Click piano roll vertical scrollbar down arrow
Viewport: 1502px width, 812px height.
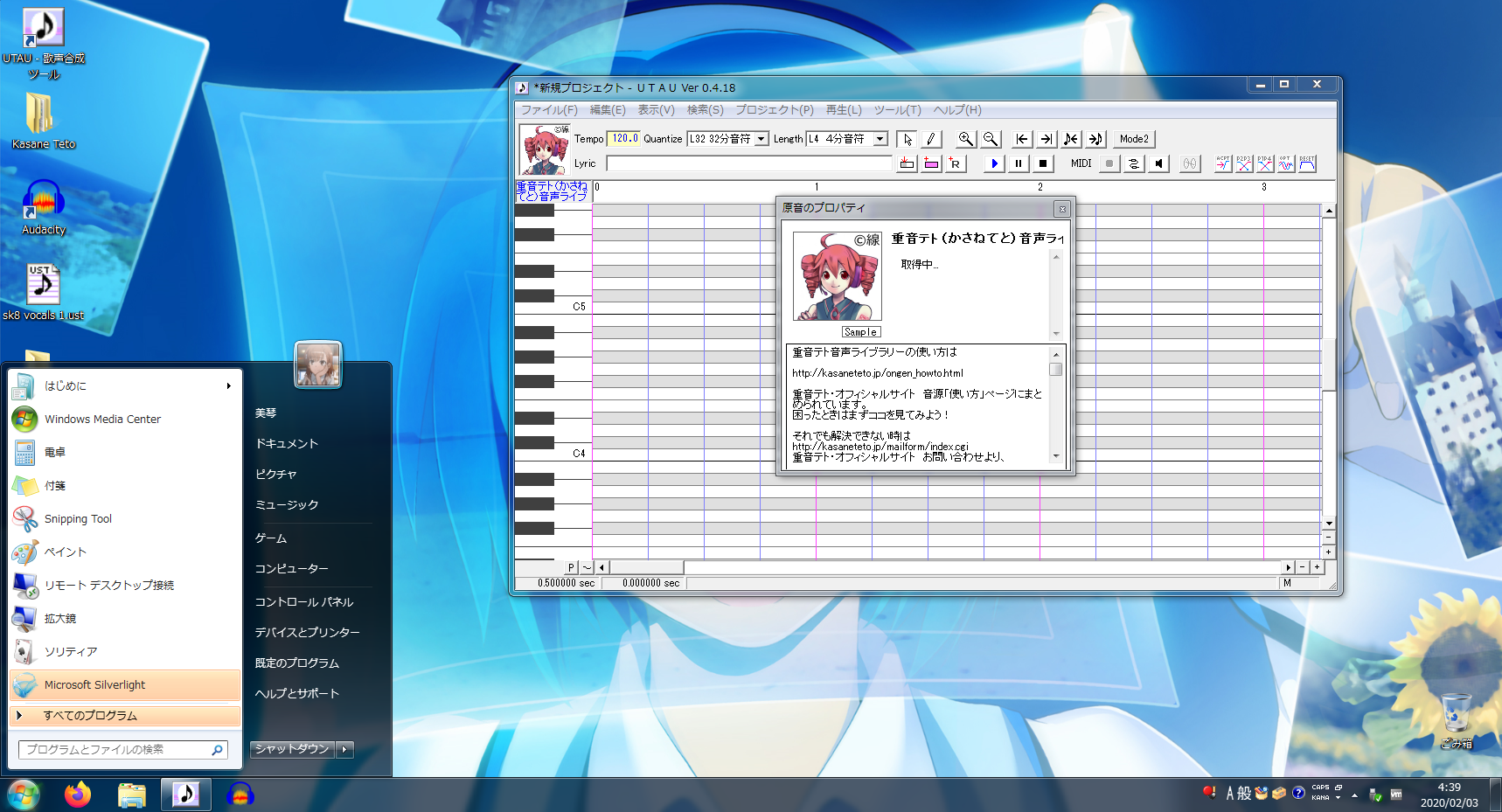[1329, 524]
